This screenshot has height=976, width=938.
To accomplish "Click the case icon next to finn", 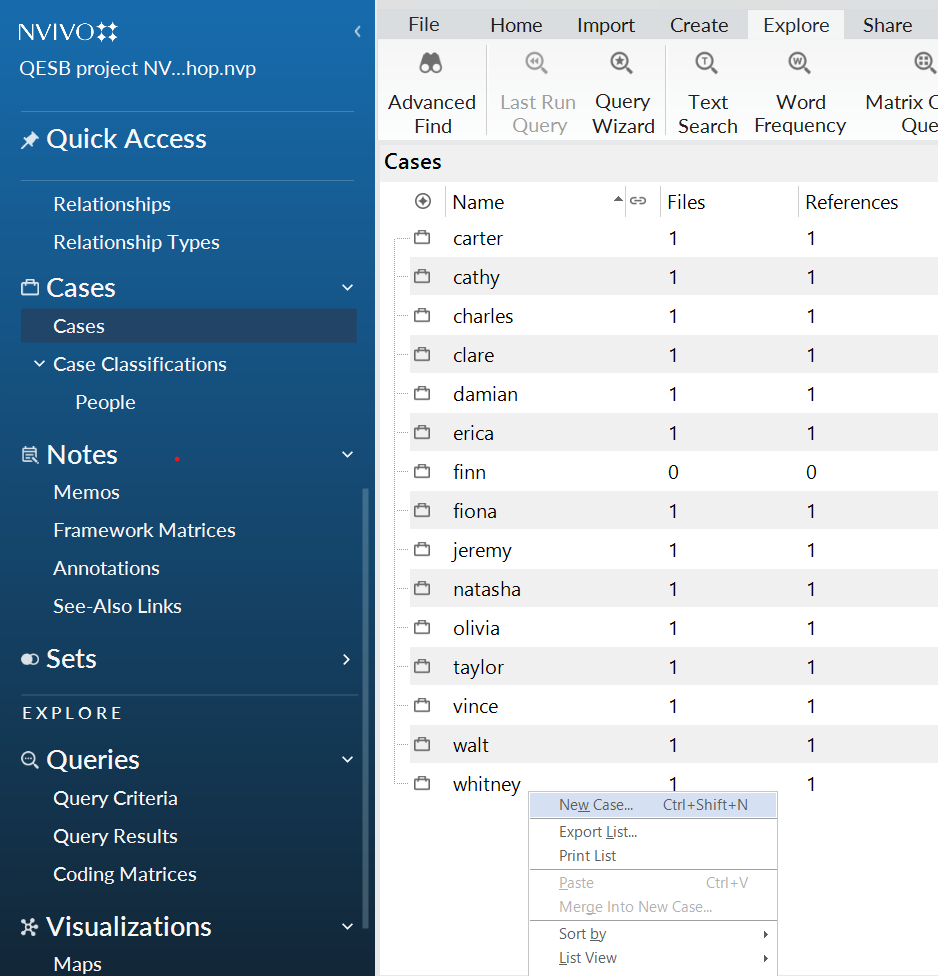I will (422, 472).
